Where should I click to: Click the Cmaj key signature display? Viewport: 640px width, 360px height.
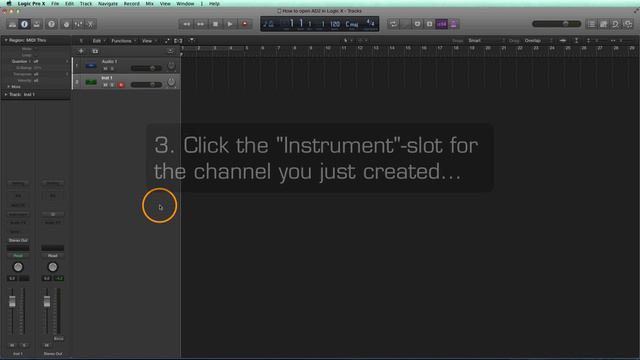351,24
